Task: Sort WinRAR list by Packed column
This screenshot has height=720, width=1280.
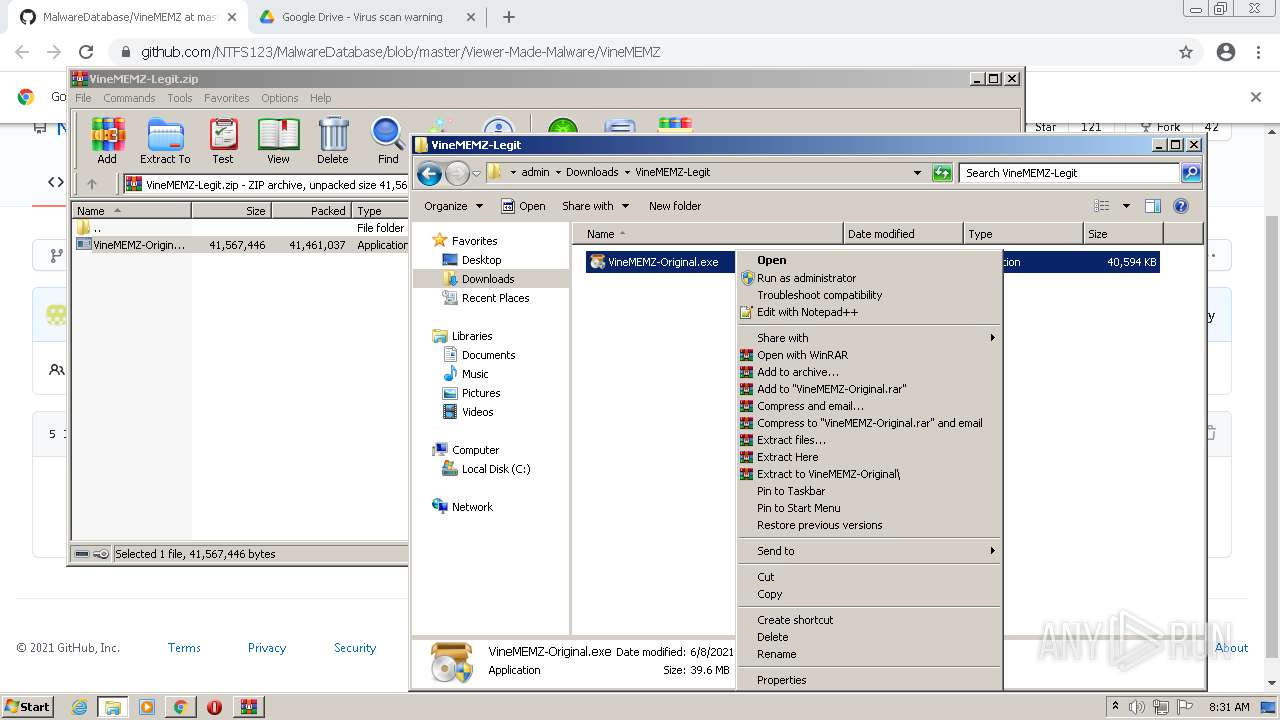Action: pyautogui.click(x=312, y=211)
